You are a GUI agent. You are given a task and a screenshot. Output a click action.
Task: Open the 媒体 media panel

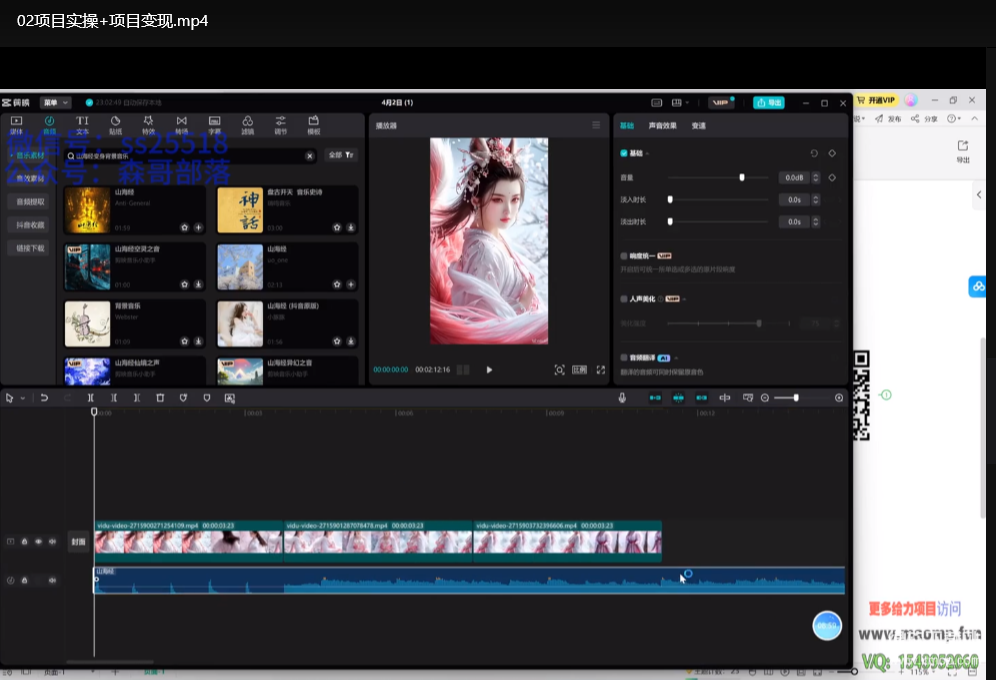click(x=17, y=124)
